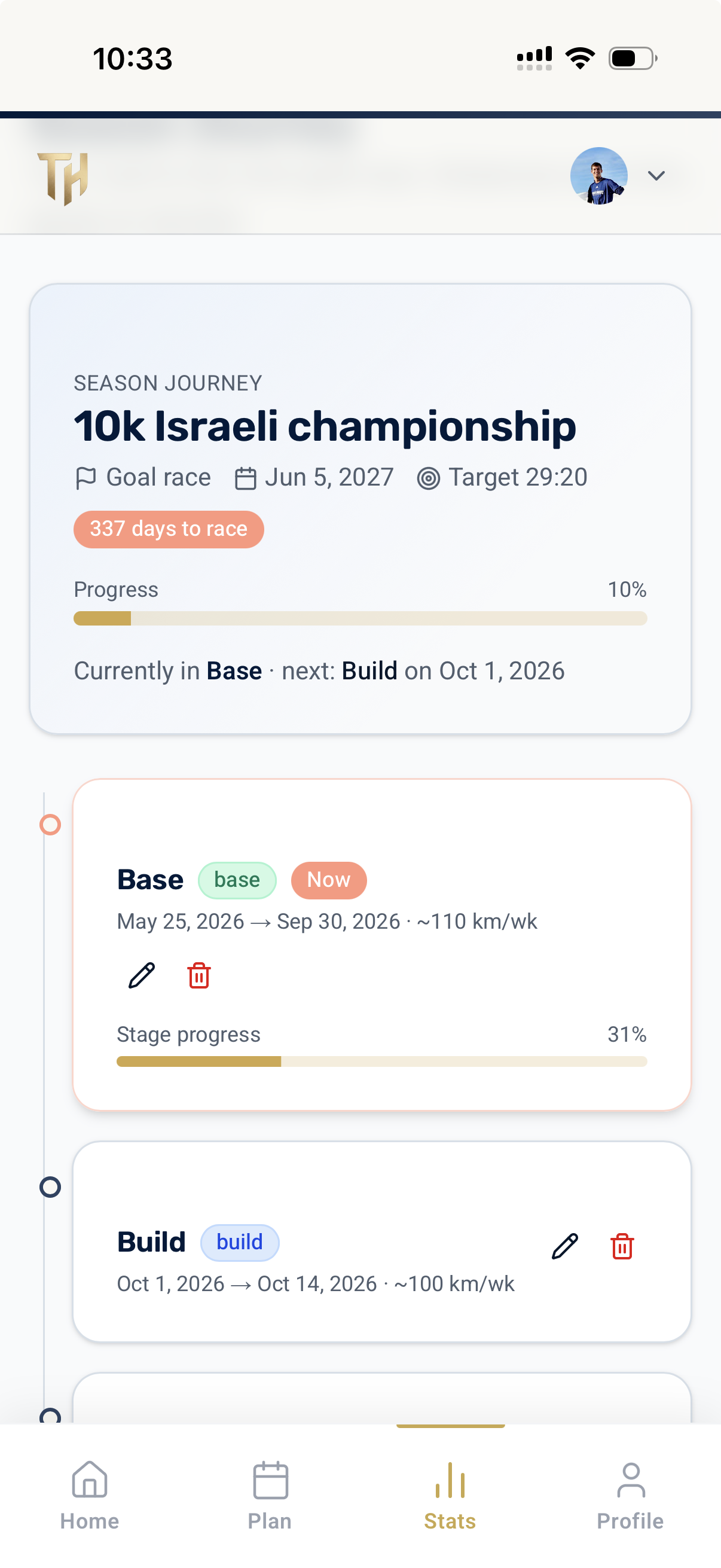Select the Stats tab
The image size is (721, 1568).
(x=450, y=1495)
